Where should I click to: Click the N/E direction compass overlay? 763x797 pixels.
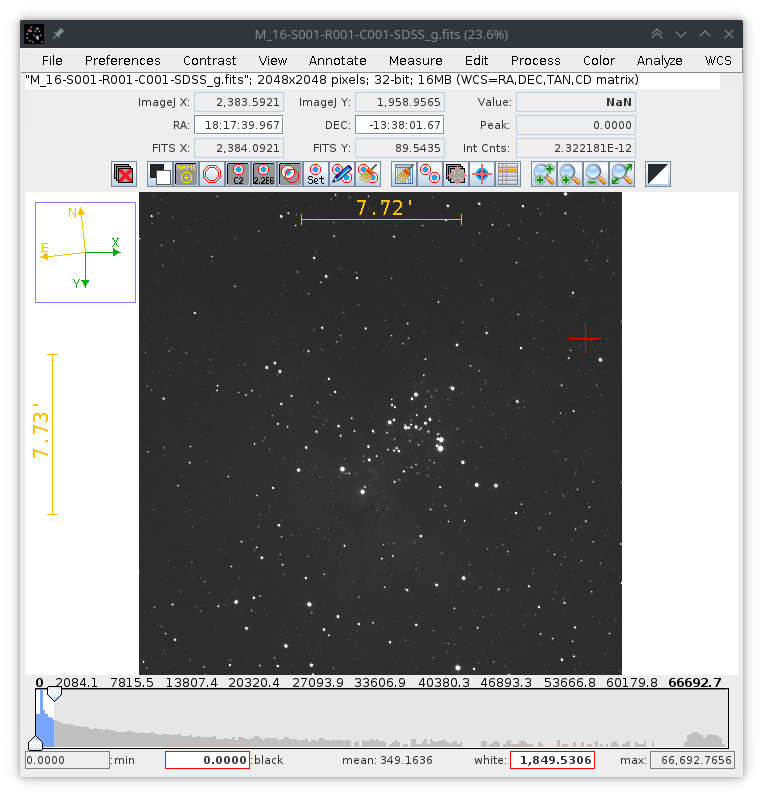point(85,252)
